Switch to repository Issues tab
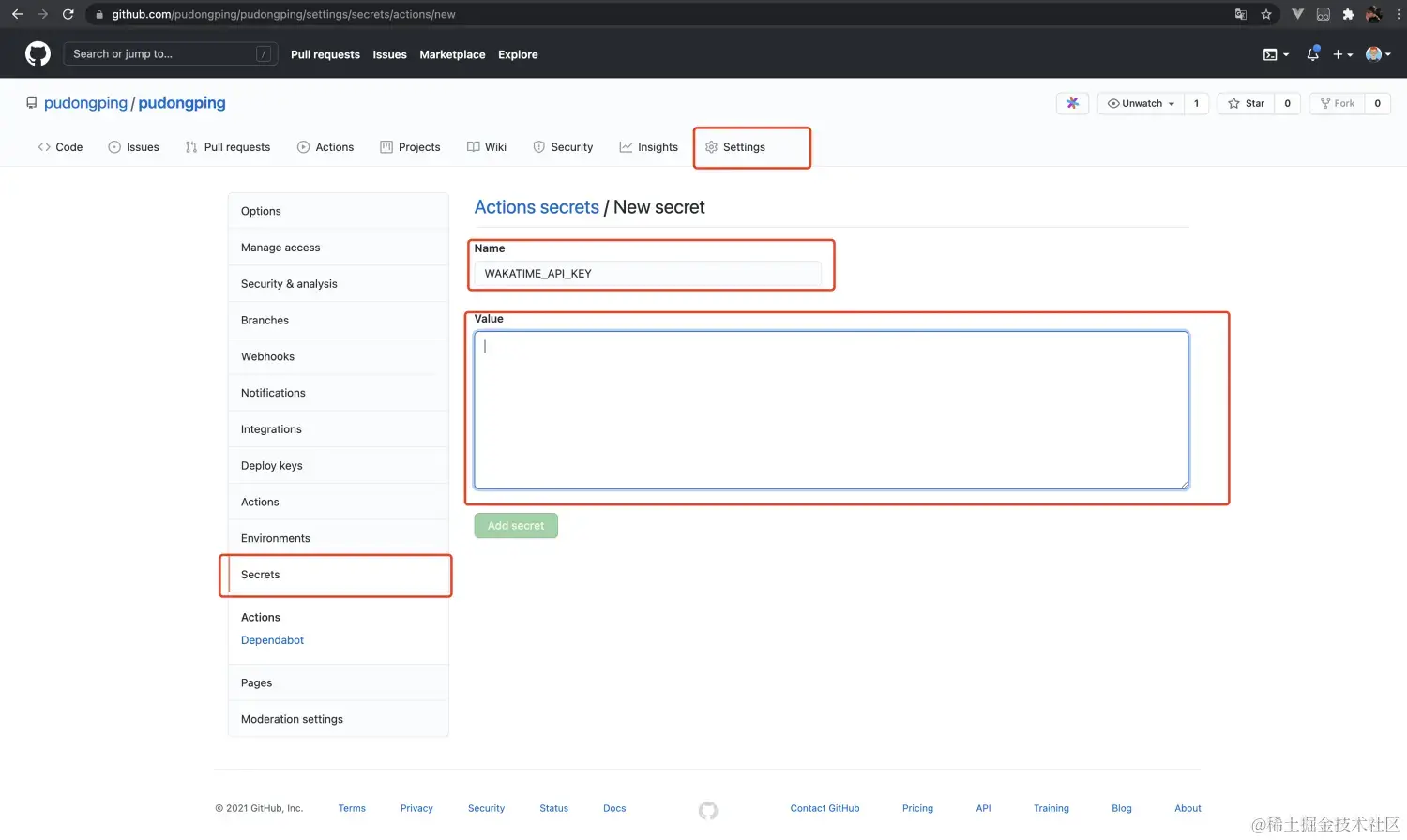1407x840 pixels. pos(133,147)
